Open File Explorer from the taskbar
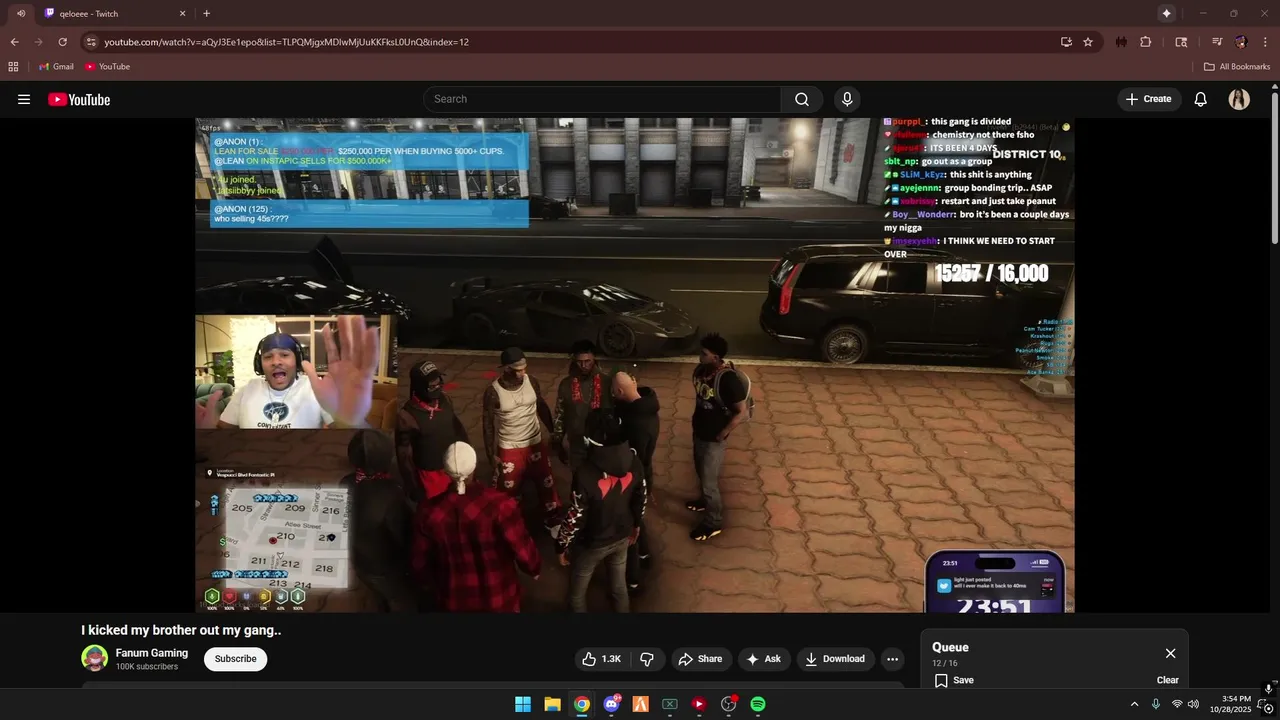 (552, 704)
